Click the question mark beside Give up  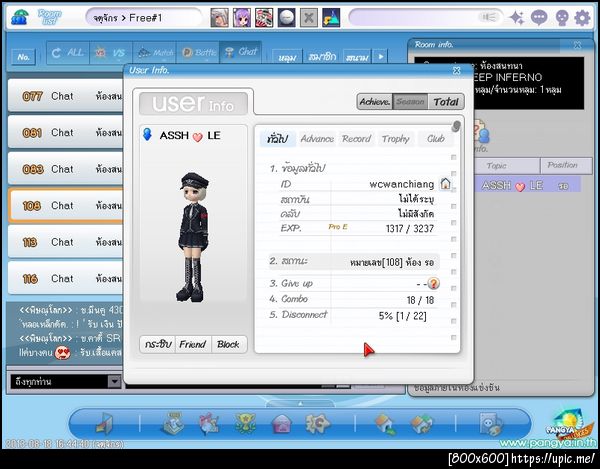(434, 283)
